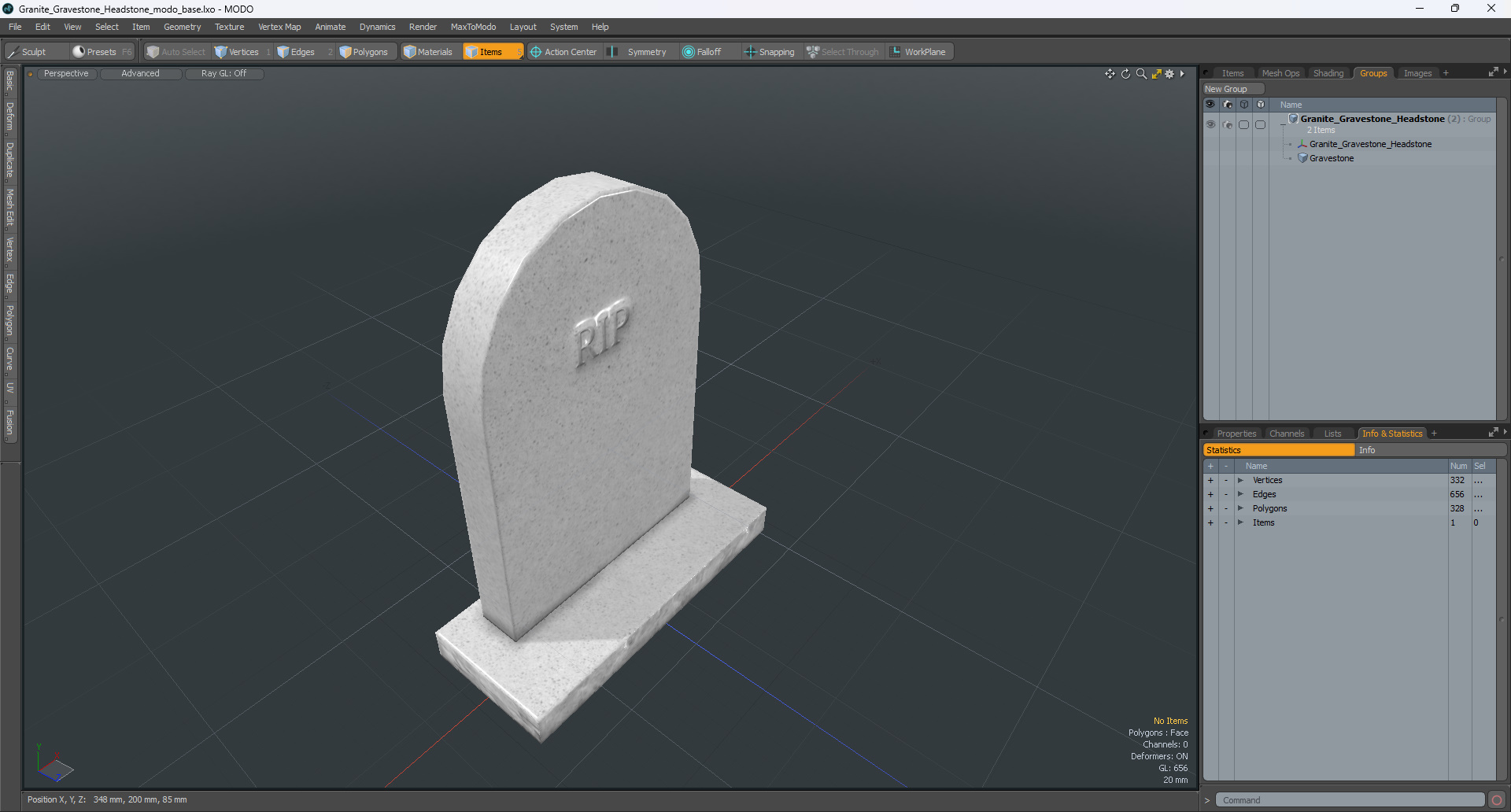1511x812 pixels.
Task: Click the viewport zoom magnifier icon
Action: click(x=1141, y=74)
